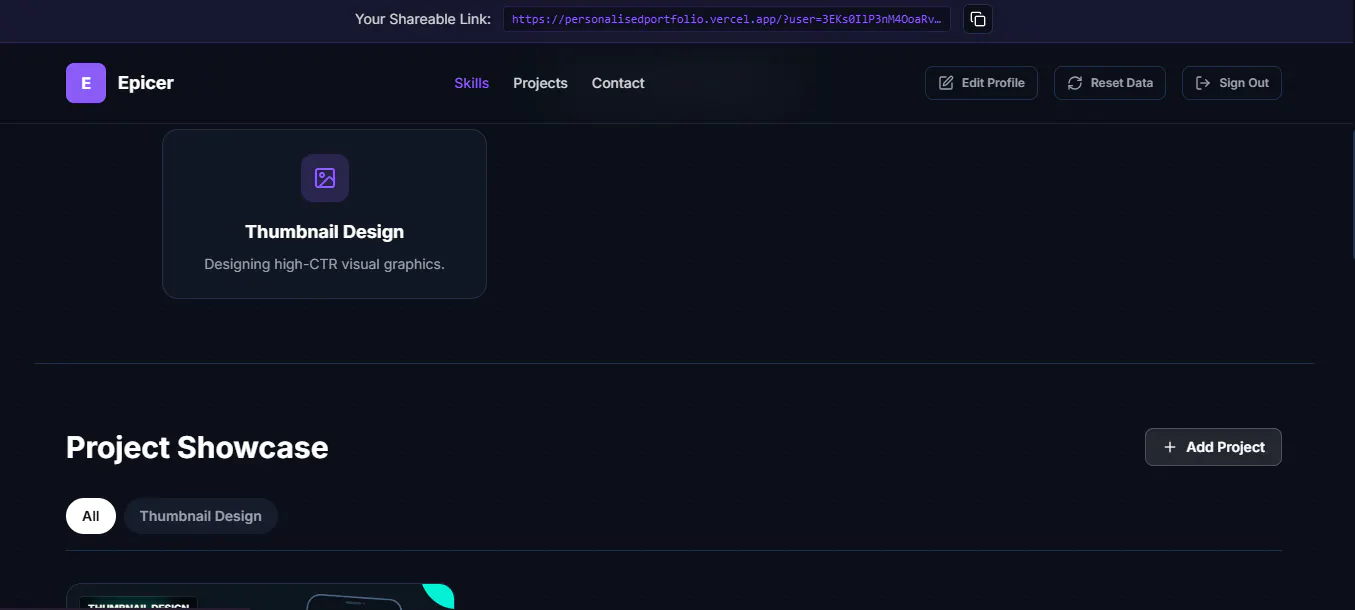Screen dimensions: 1355x610
Task: Click the image icon on the Thumbnail Design card
Action: [325, 178]
